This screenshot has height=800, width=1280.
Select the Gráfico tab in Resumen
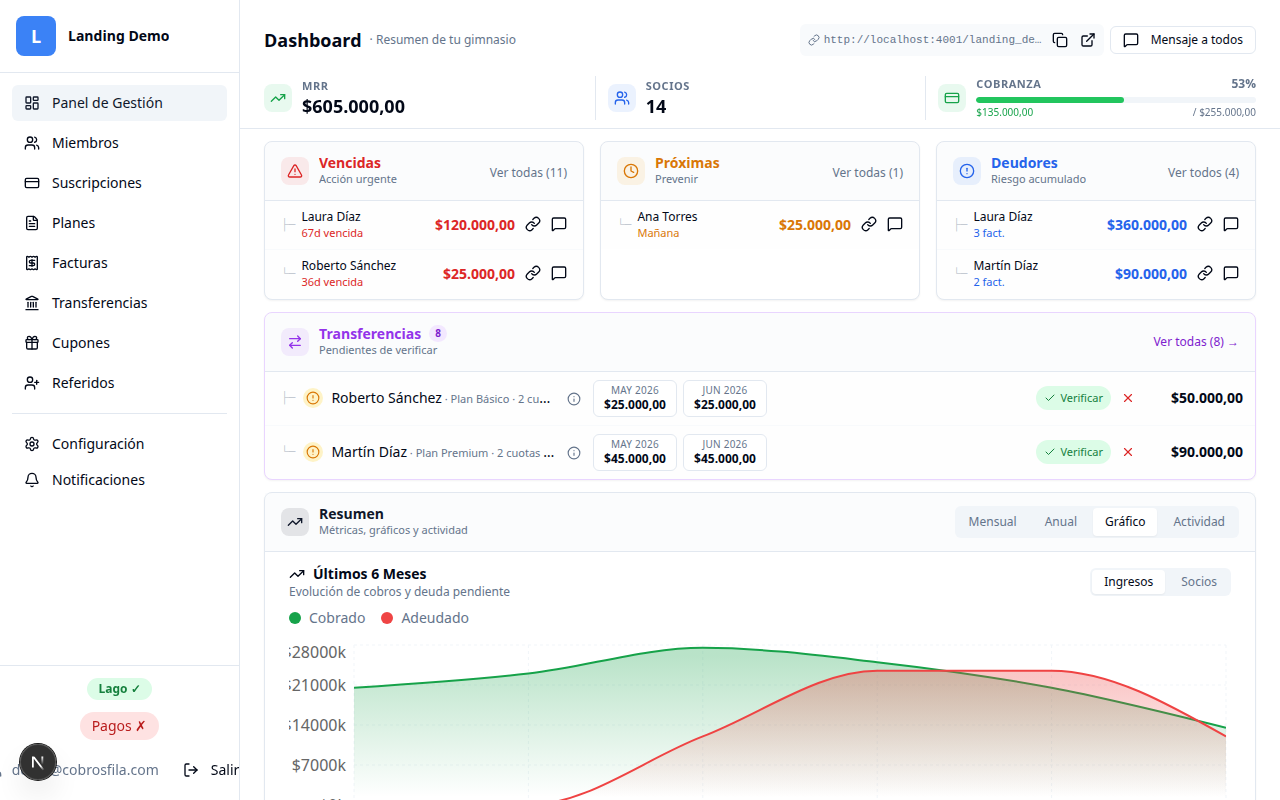tap(1125, 522)
